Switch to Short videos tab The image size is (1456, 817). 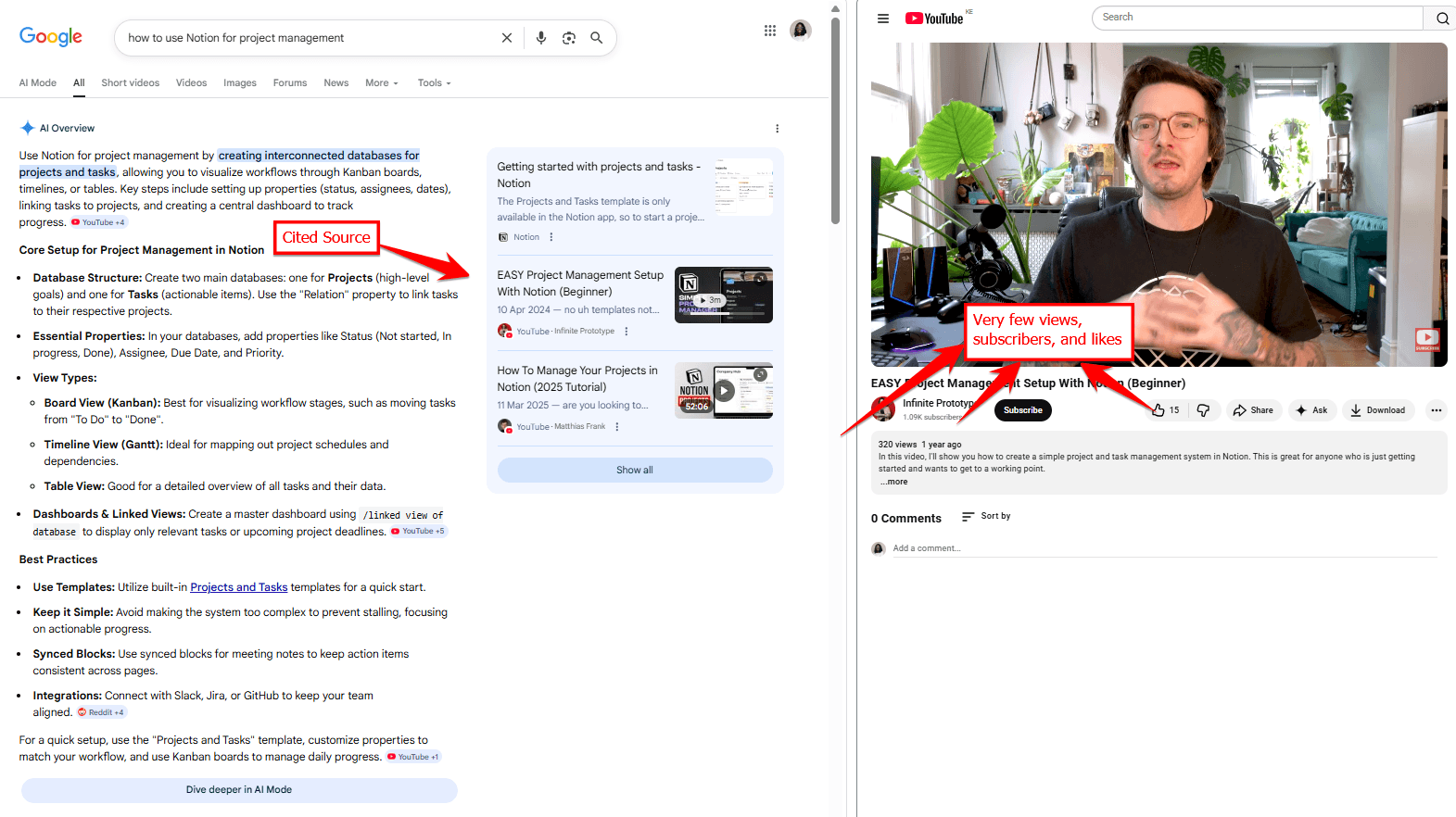click(131, 83)
